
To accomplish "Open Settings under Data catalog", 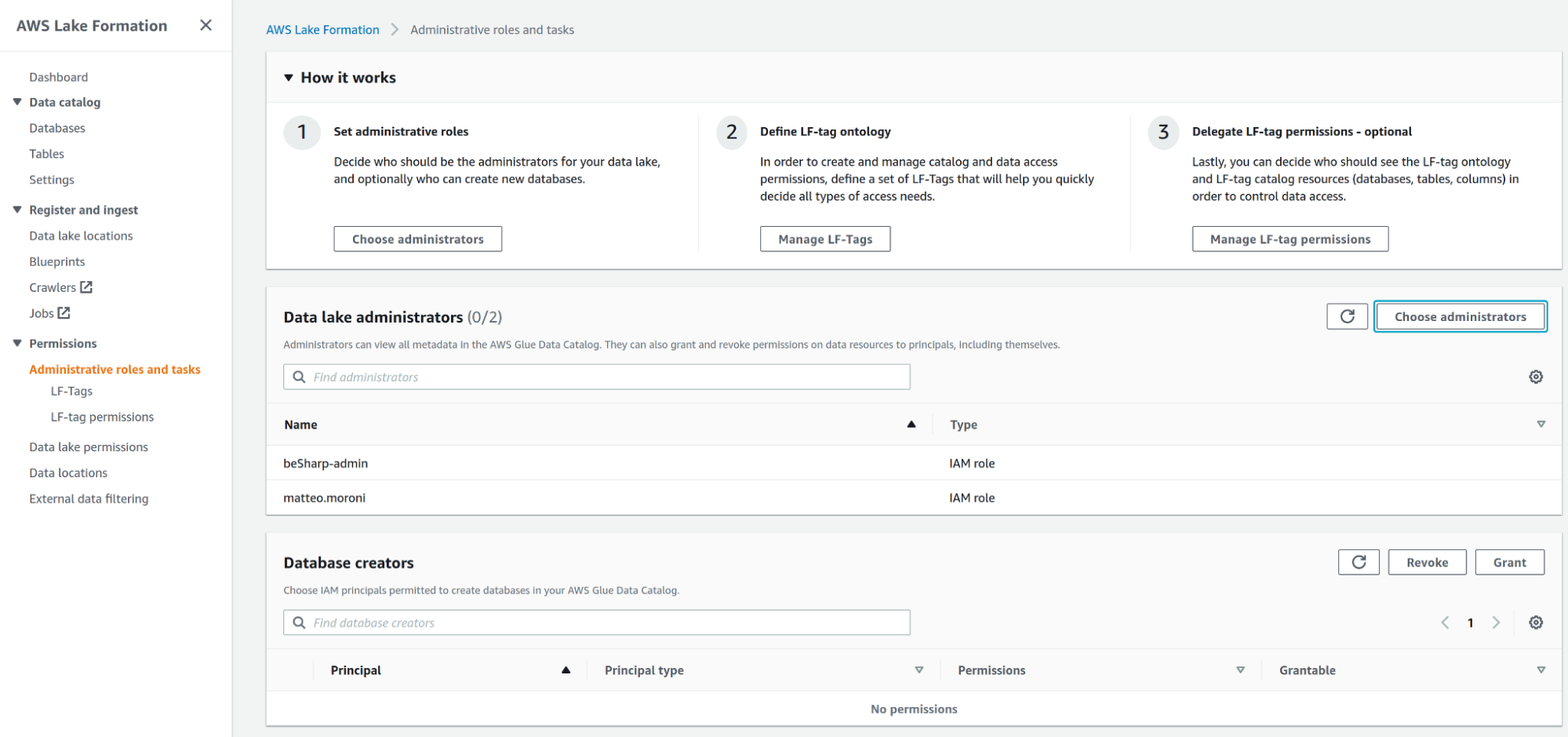I will [x=52, y=180].
